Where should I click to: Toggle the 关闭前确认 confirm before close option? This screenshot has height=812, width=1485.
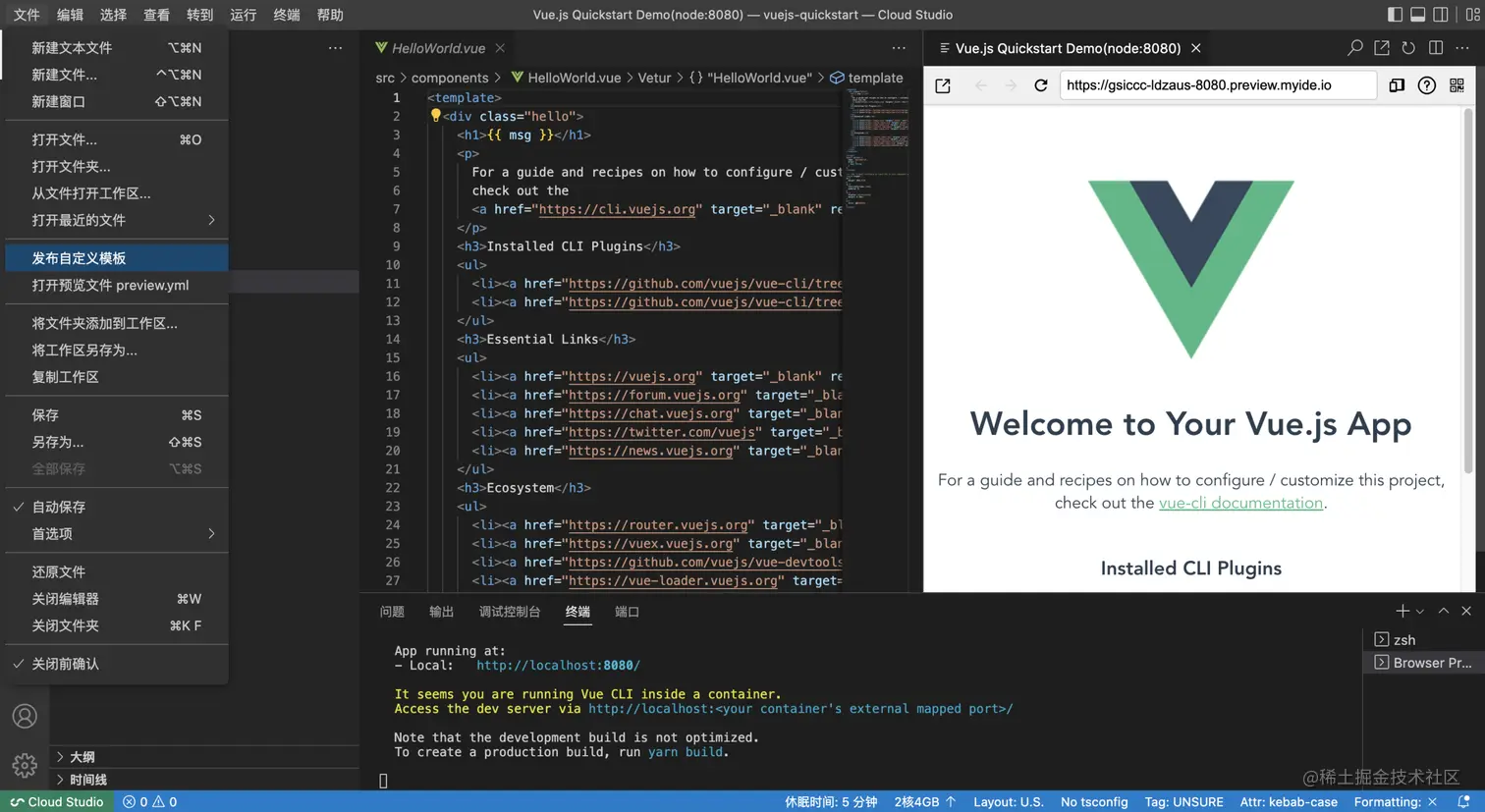(x=116, y=664)
